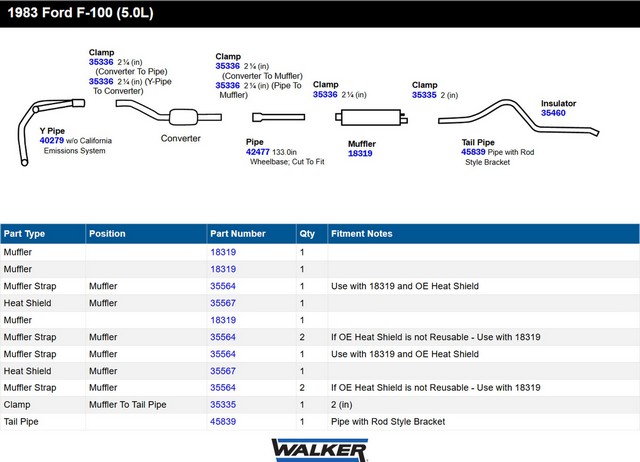Select the Tail Pipe drawing in the diagram

pos(518,117)
